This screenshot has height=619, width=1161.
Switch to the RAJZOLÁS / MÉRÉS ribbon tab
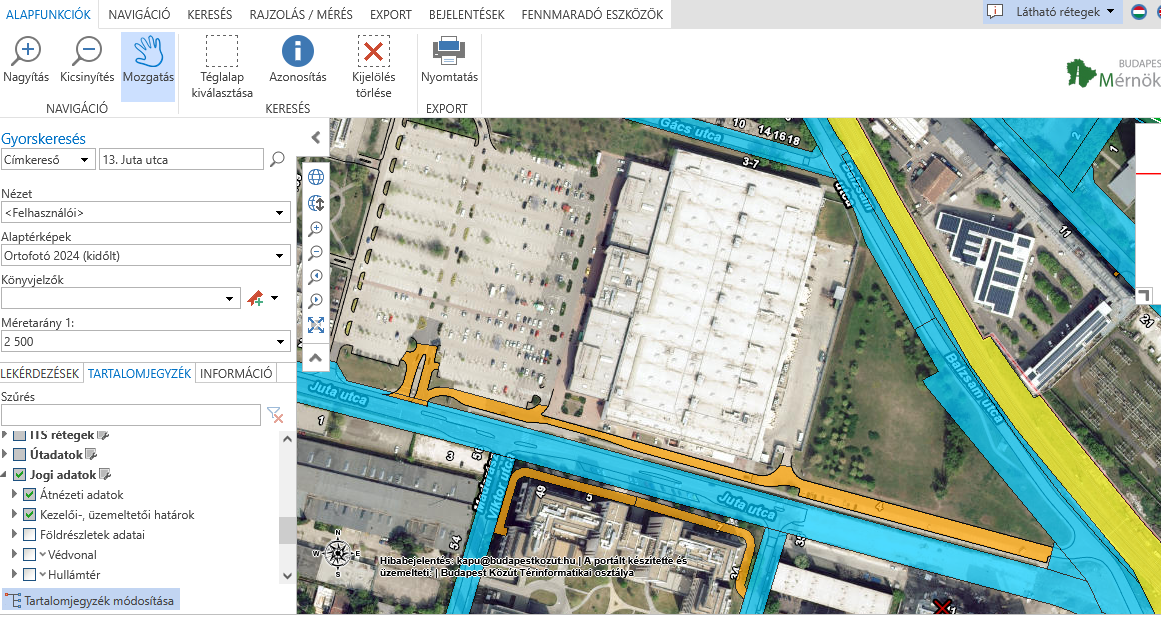(x=301, y=15)
